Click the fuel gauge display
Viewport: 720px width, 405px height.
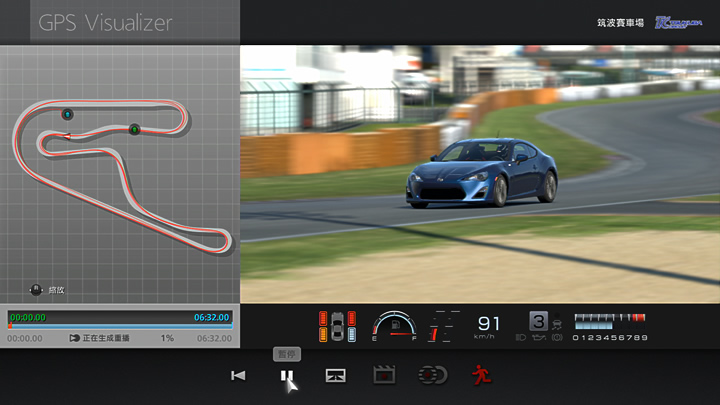click(x=393, y=326)
